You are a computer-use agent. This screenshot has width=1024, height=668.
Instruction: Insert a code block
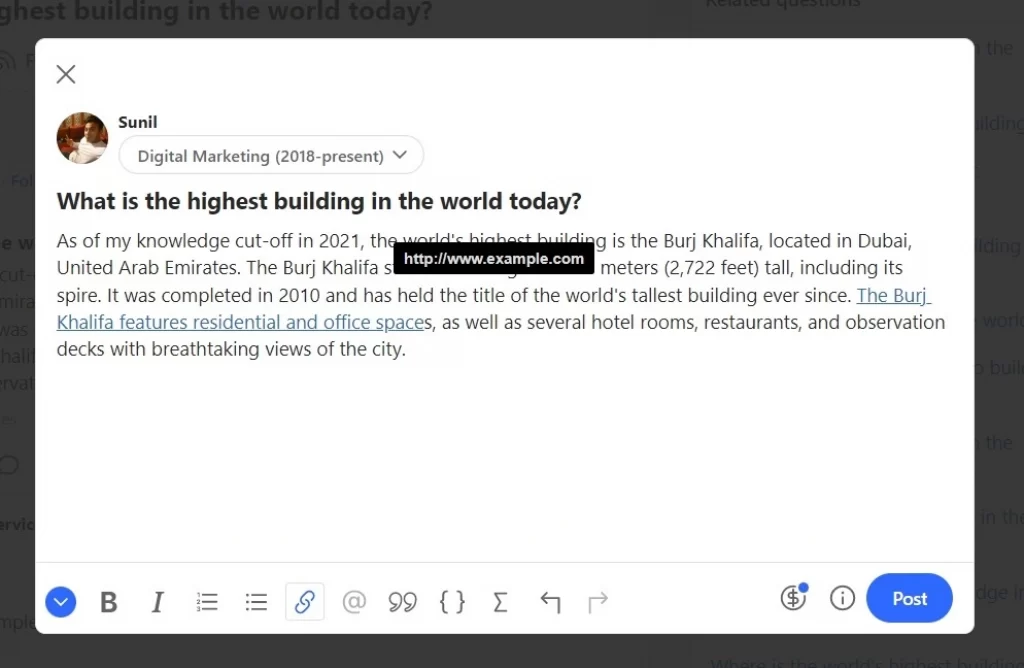click(452, 601)
